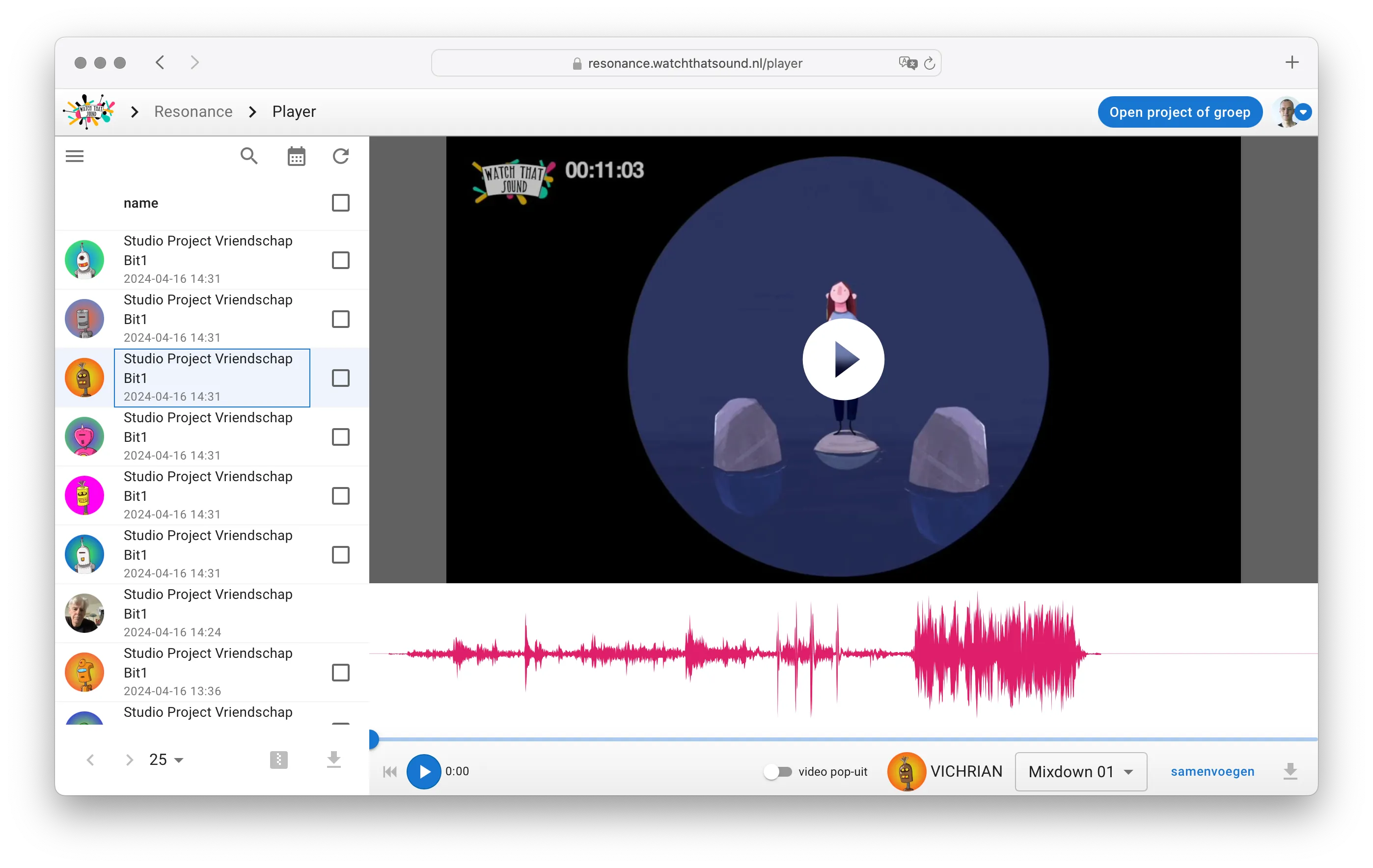Check the select-all checkbox beside the name header

(340, 203)
